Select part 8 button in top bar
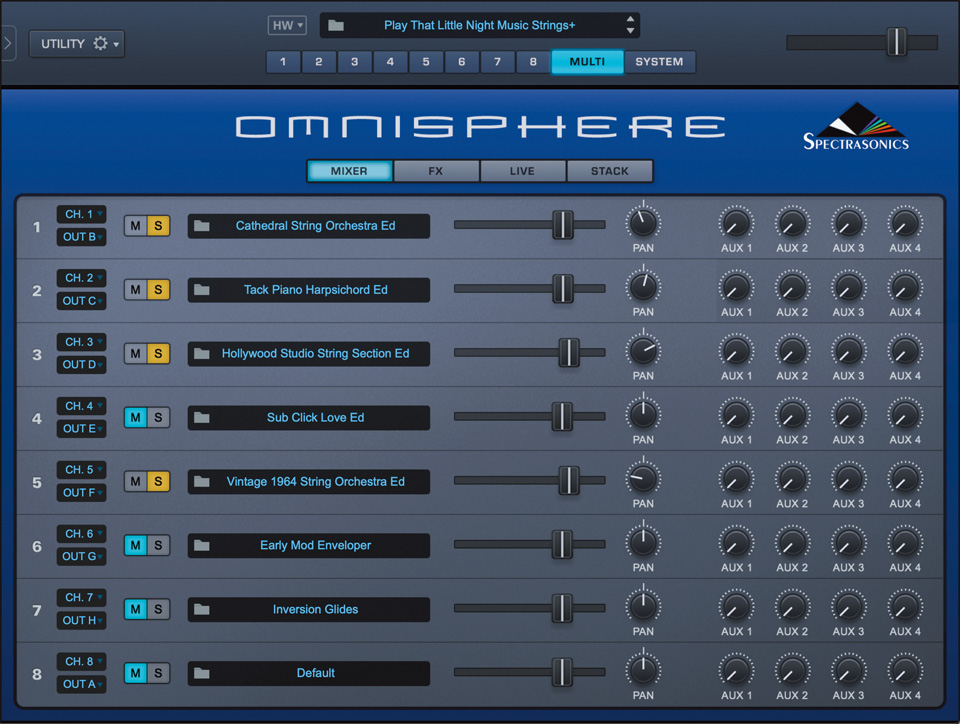Viewport: 960px width, 724px height. coord(533,62)
